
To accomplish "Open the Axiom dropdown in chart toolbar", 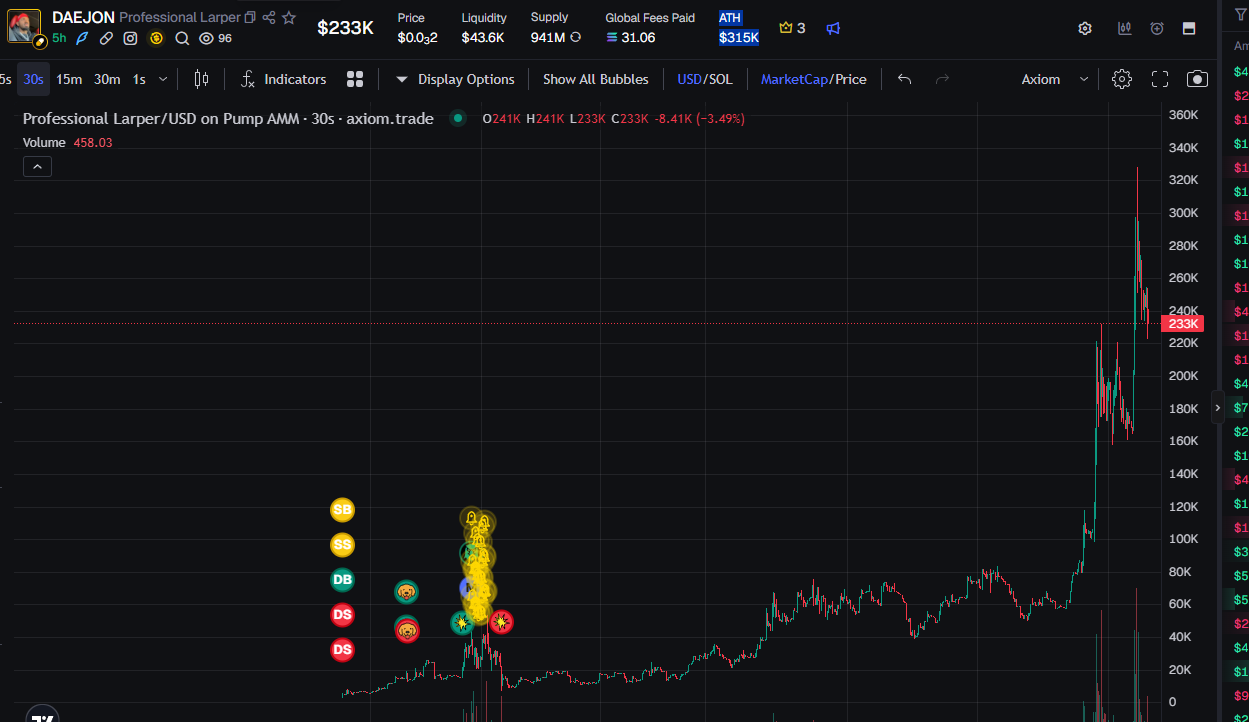I will coord(1055,79).
